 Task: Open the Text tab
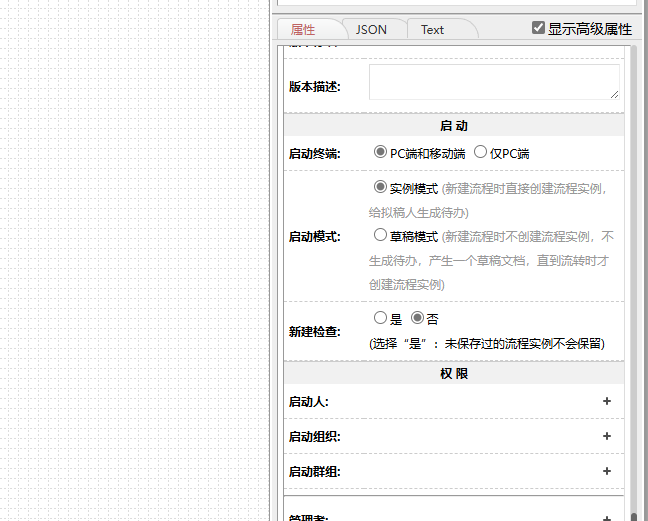432,30
